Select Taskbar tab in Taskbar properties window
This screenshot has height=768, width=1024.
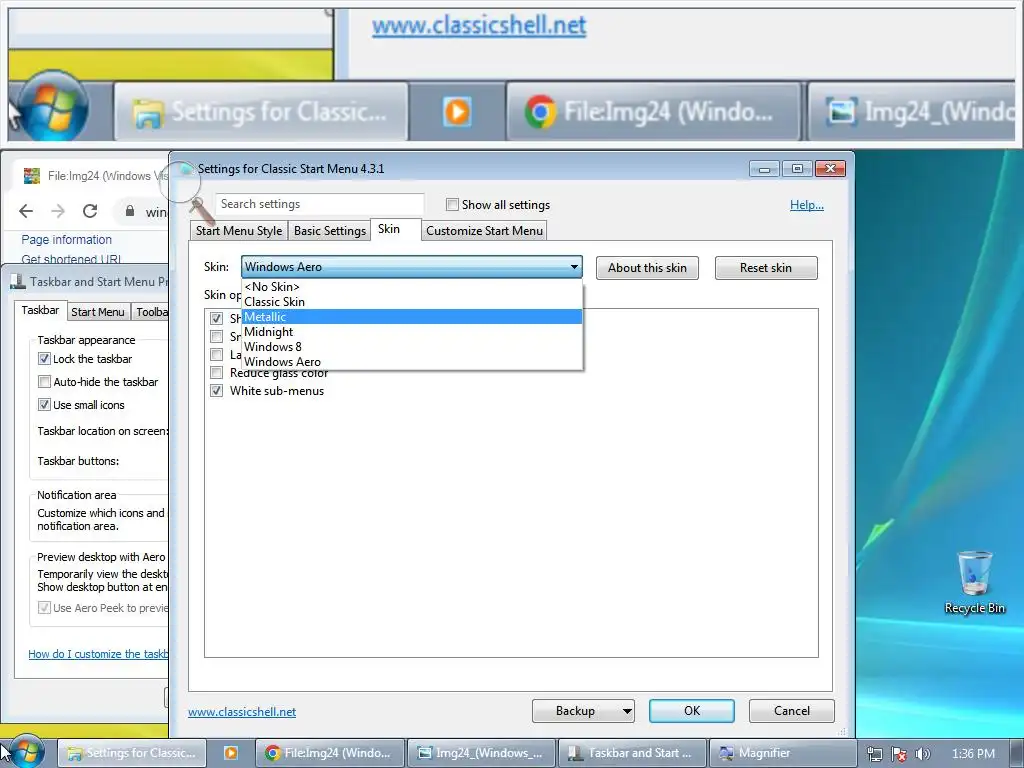[x=40, y=310]
